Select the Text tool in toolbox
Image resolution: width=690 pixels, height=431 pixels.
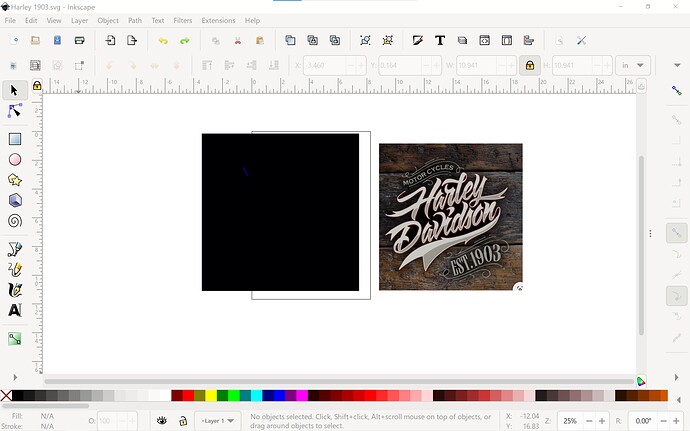point(15,310)
